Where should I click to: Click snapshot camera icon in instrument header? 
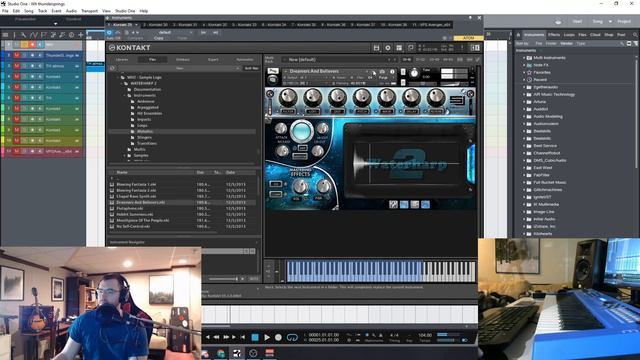(382, 71)
